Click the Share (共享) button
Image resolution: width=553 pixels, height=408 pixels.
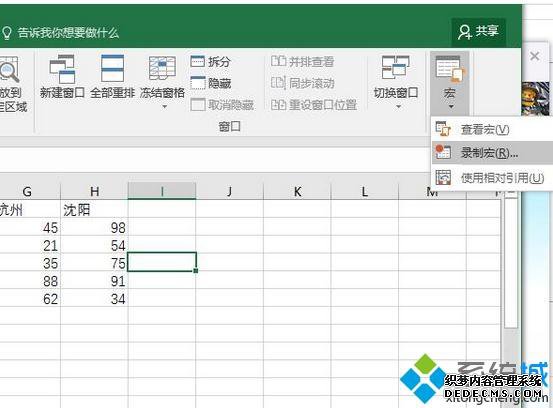click(478, 32)
